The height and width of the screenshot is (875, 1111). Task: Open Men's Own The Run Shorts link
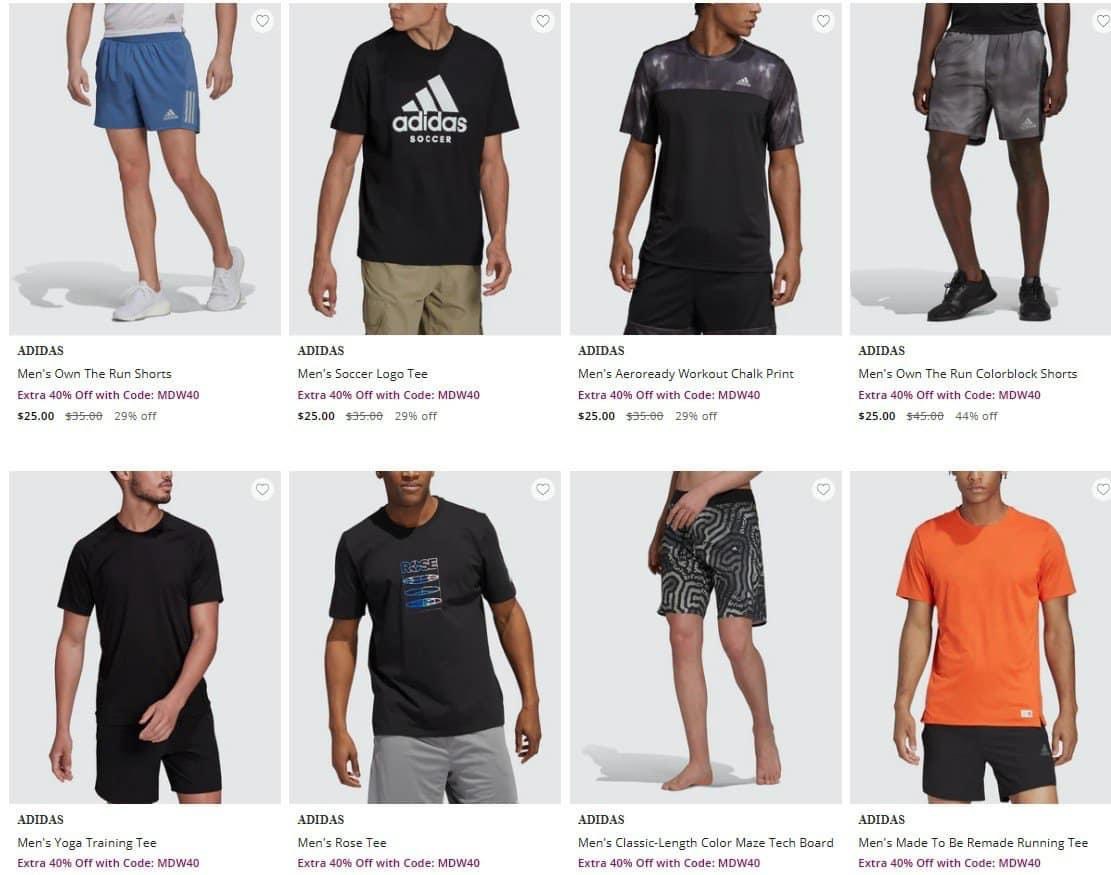[x=94, y=373]
